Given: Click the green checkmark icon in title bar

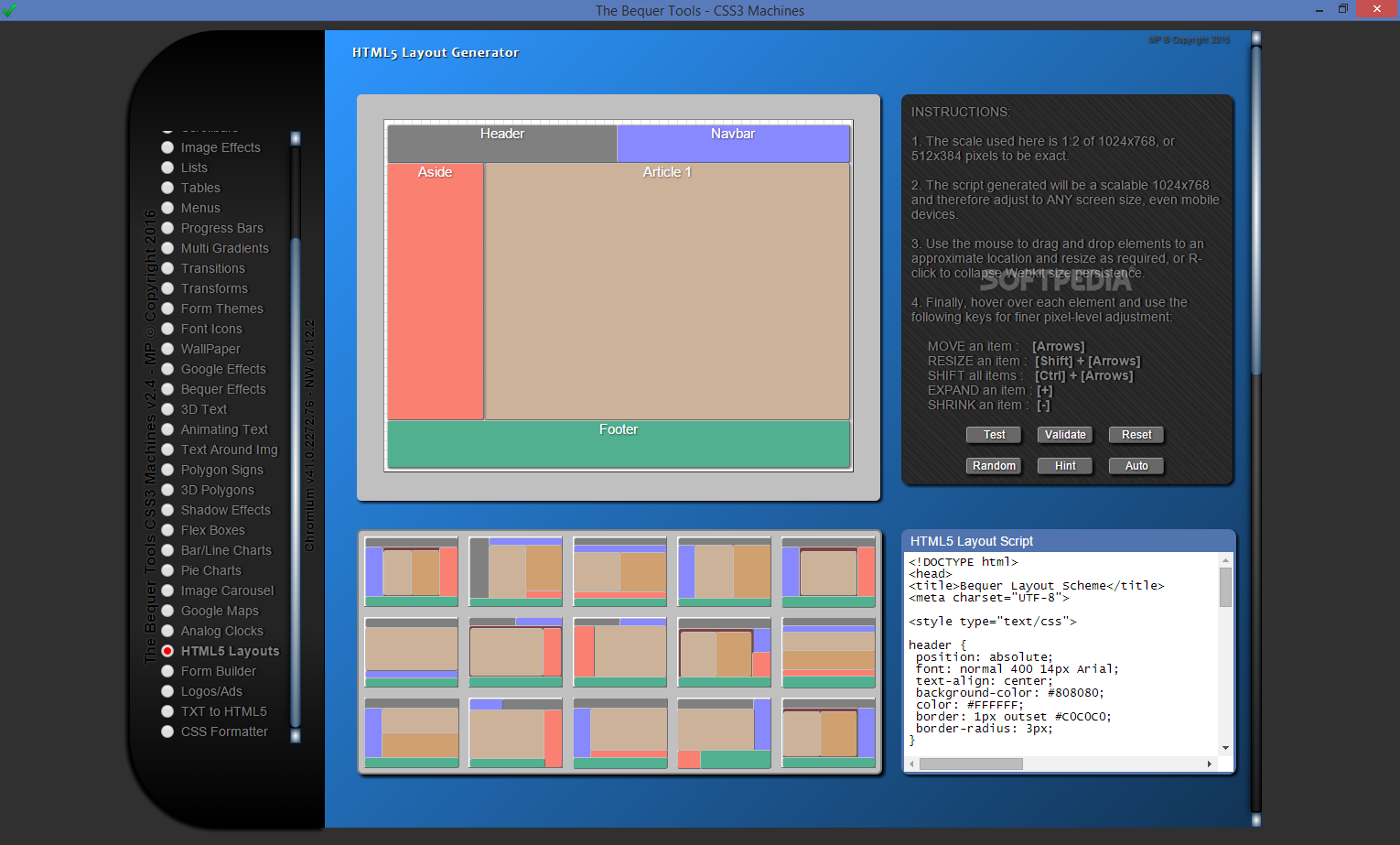Looking at the screenshot, I should [x=9, y=10].
